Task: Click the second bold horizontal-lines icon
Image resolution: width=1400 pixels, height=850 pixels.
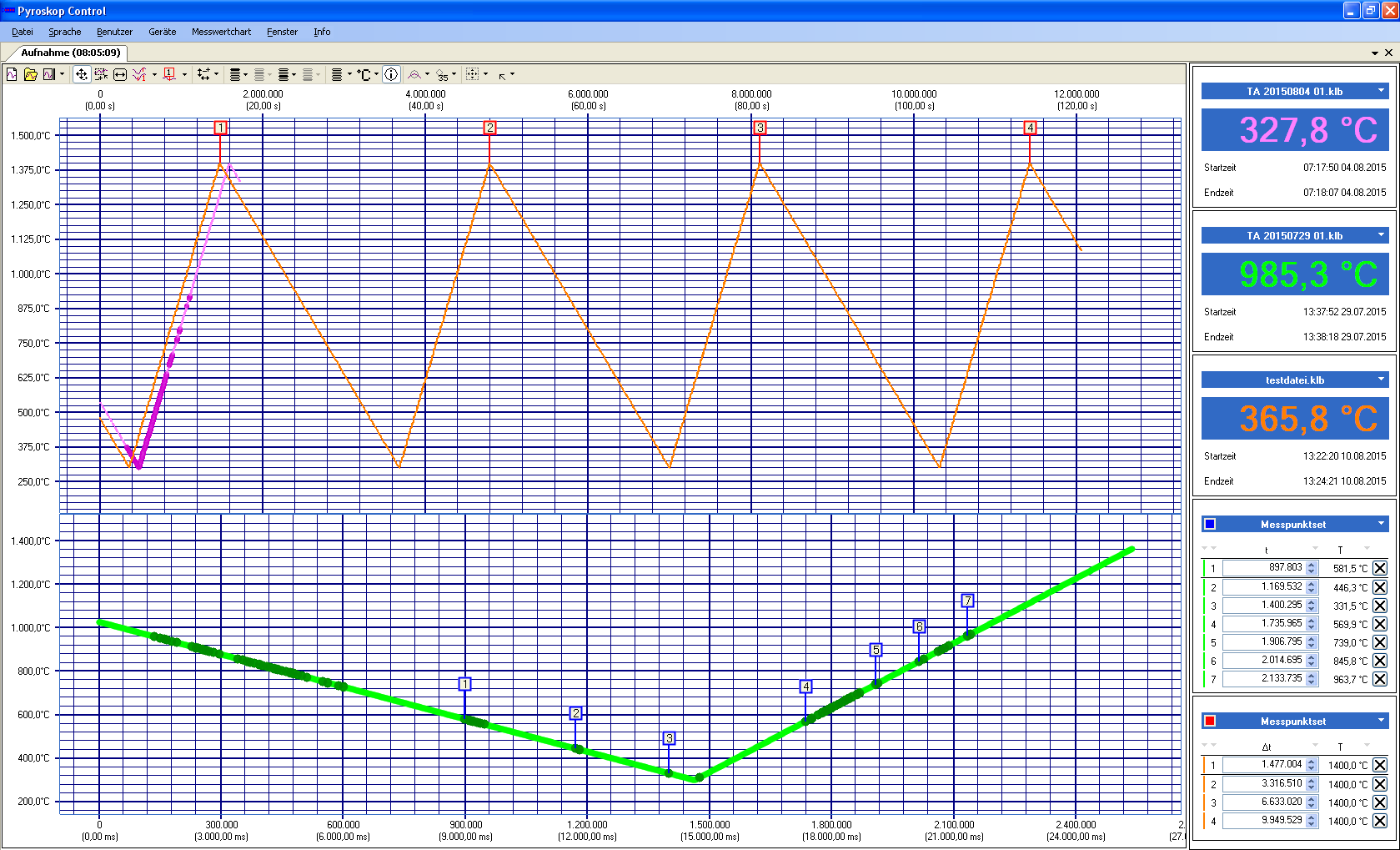Action: (284, 74)
